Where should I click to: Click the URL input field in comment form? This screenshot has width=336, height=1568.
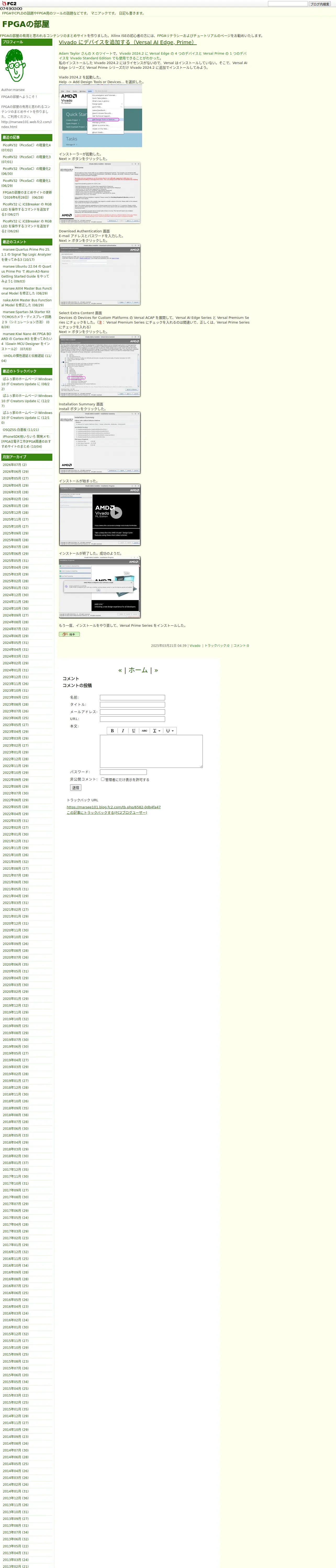point(132,719)
